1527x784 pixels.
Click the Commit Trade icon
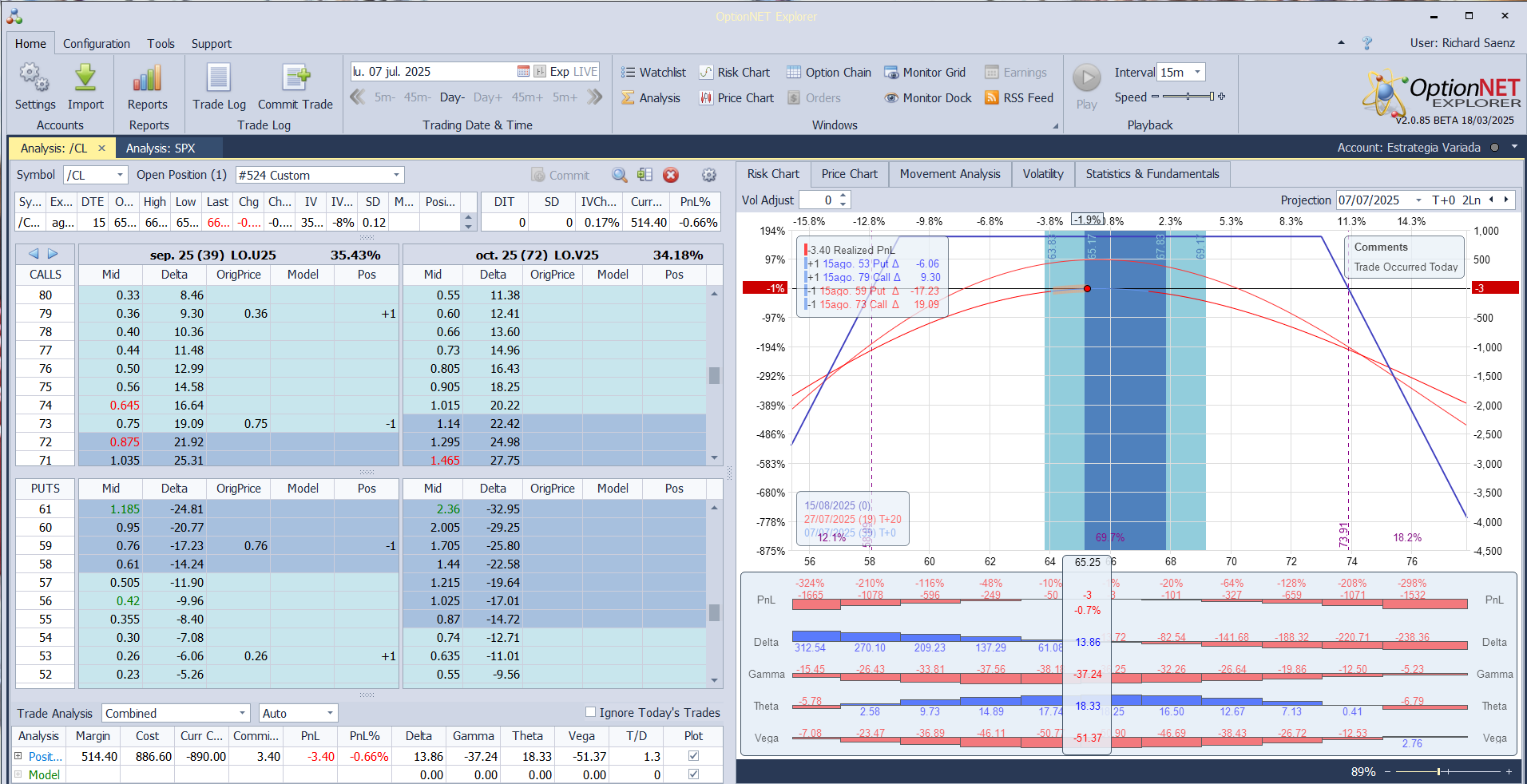(295, 78)
